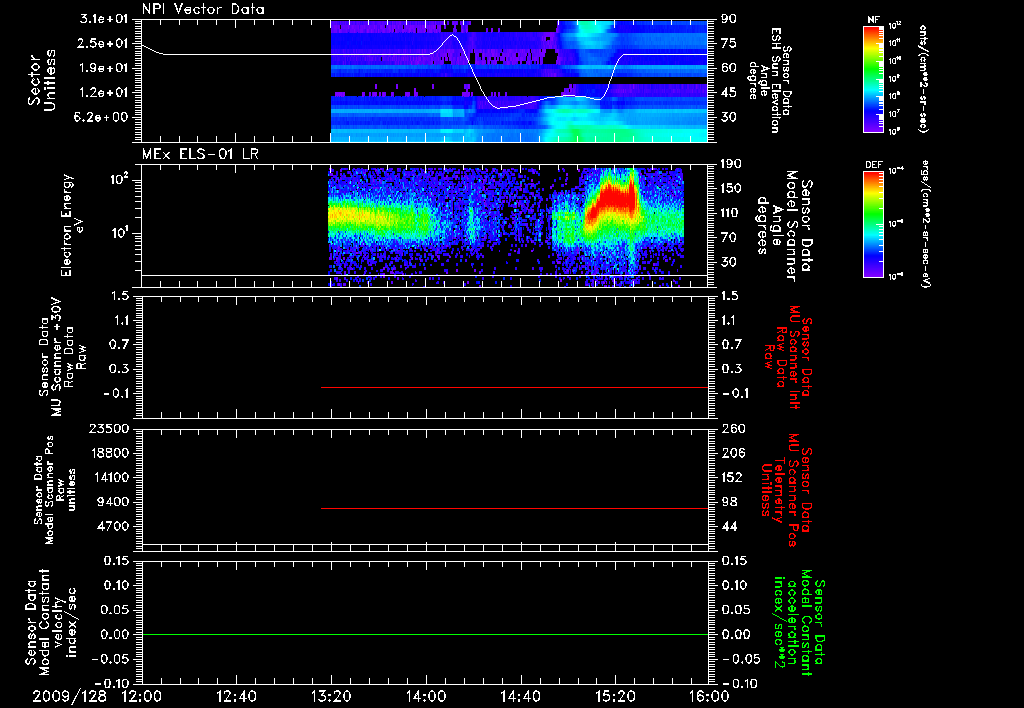Click the 23500 axis tick value
This screenshot has height=708, width=1024.
(x=109, y=428)
